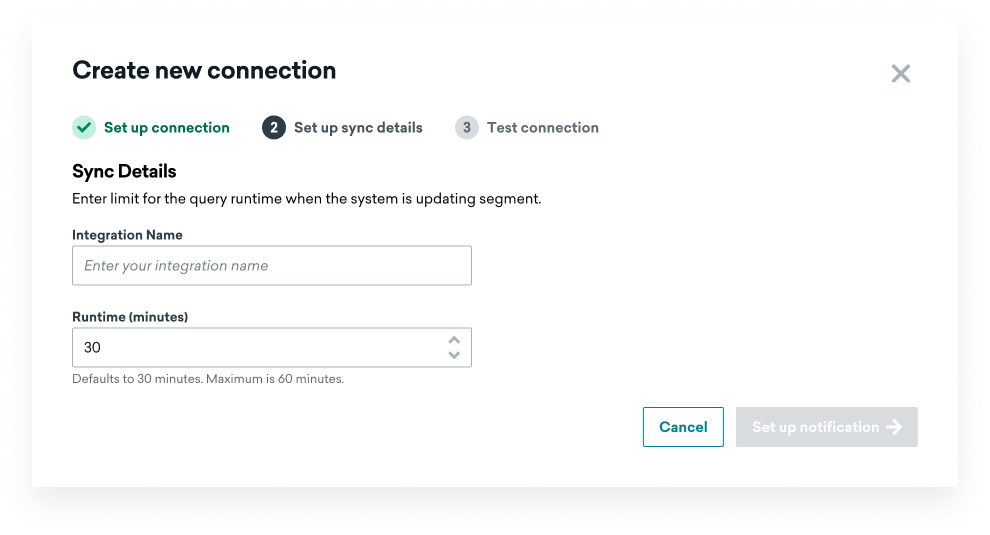Click the green checkmark step icon

click(x=84, y=128)
